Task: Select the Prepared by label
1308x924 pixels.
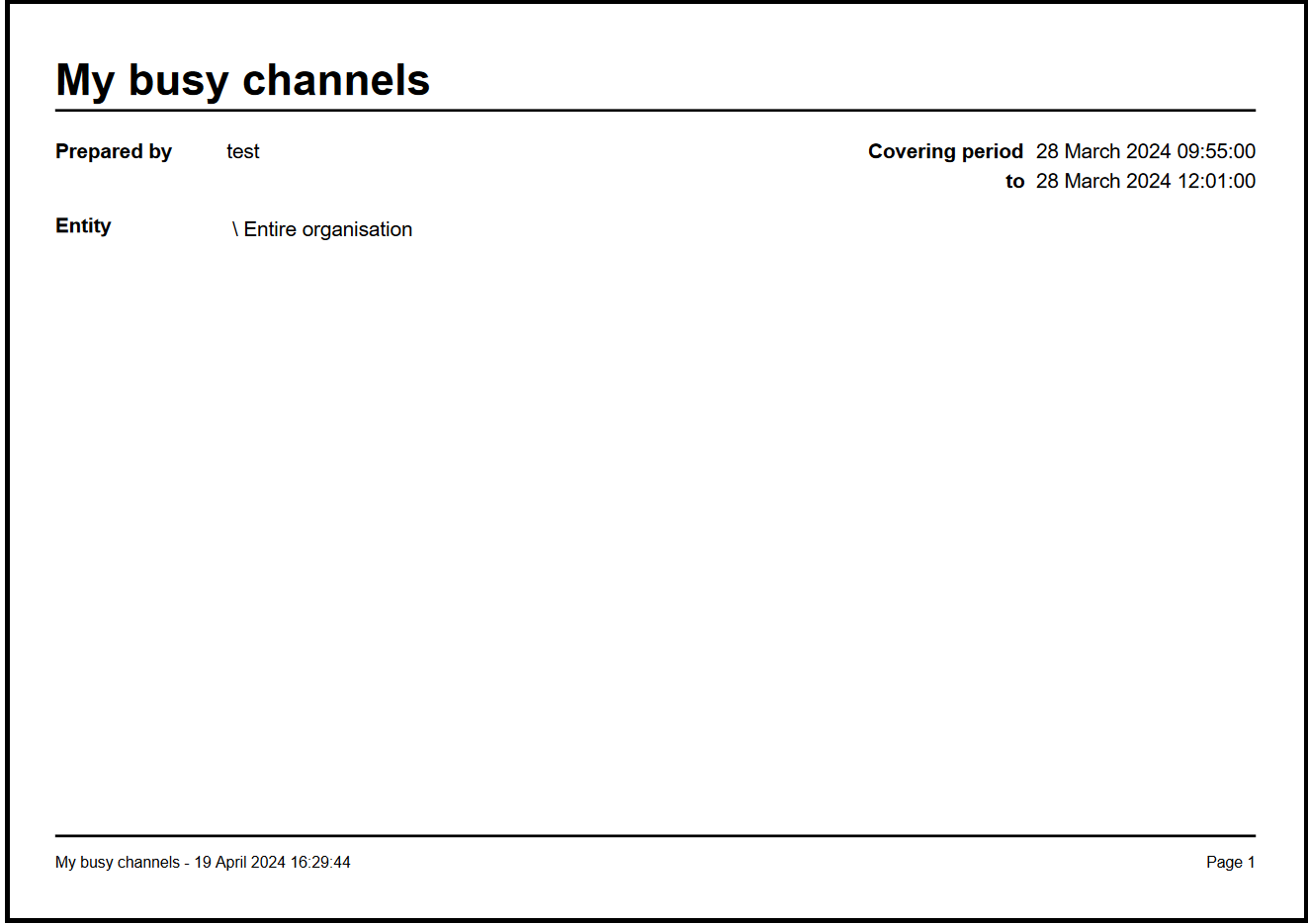Action: point(113,151)
